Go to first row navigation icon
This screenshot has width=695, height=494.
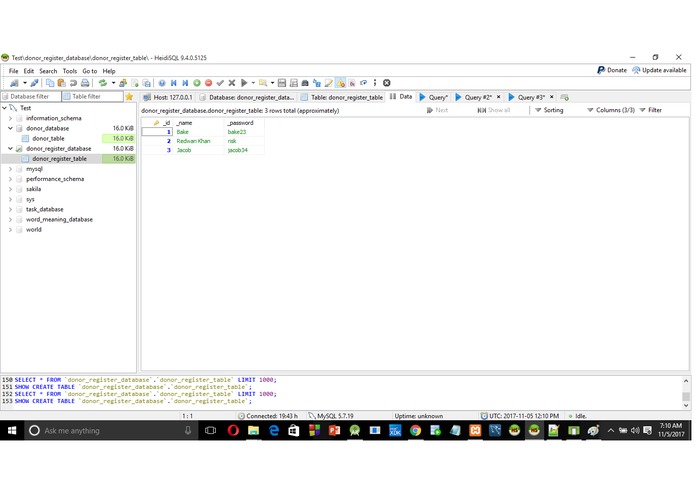[174, 83]
